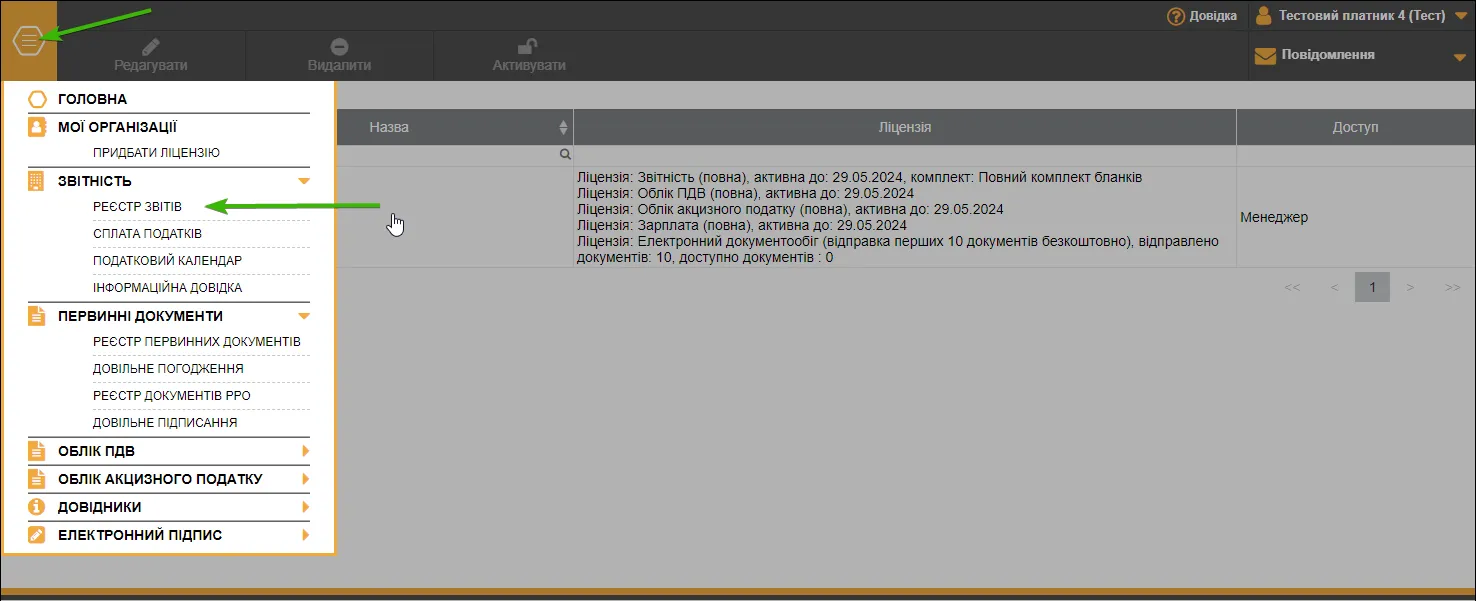Click the Редагувати pencil toolbar button

pos(151,55)
